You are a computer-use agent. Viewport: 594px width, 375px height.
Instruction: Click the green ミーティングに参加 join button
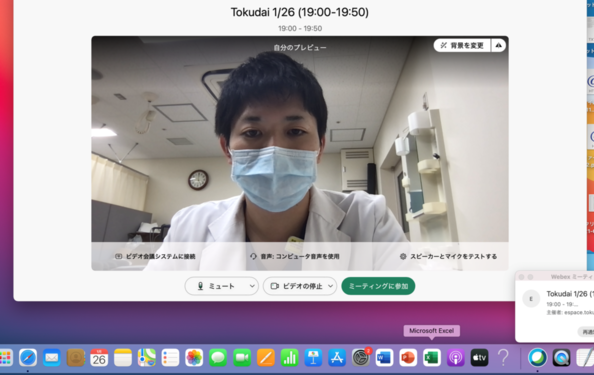click(x=378, y=286)
